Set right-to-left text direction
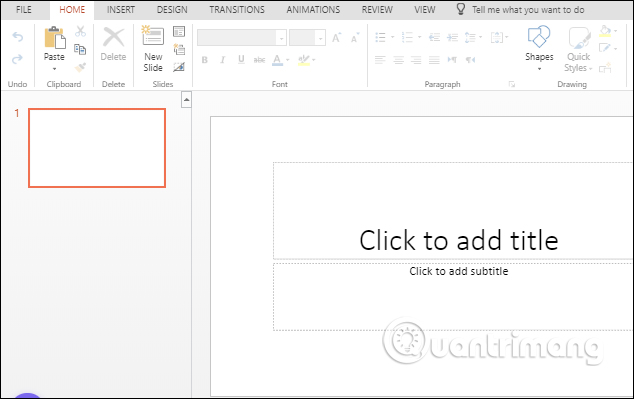Viewport: 634px width, 399px height. [470, 60]
